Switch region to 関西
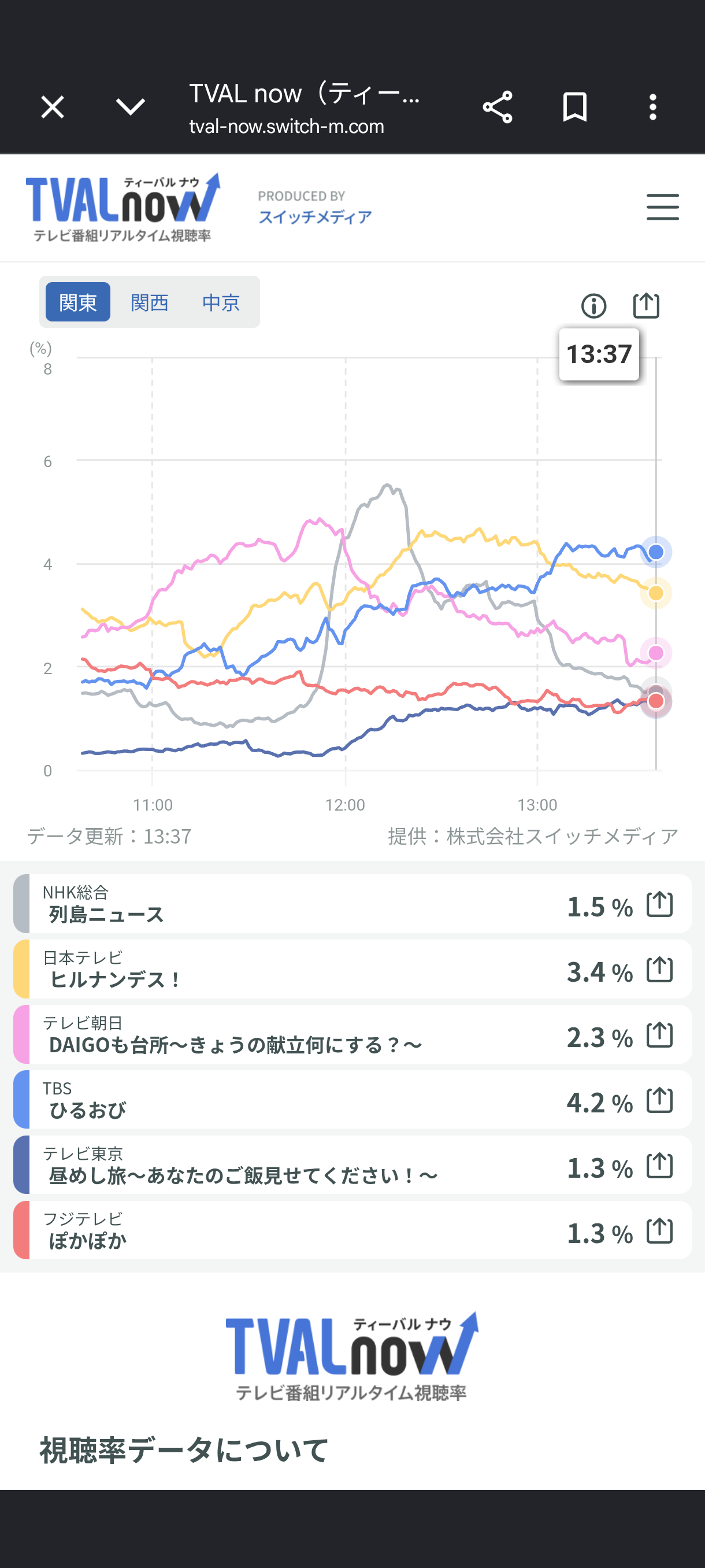 149,302
